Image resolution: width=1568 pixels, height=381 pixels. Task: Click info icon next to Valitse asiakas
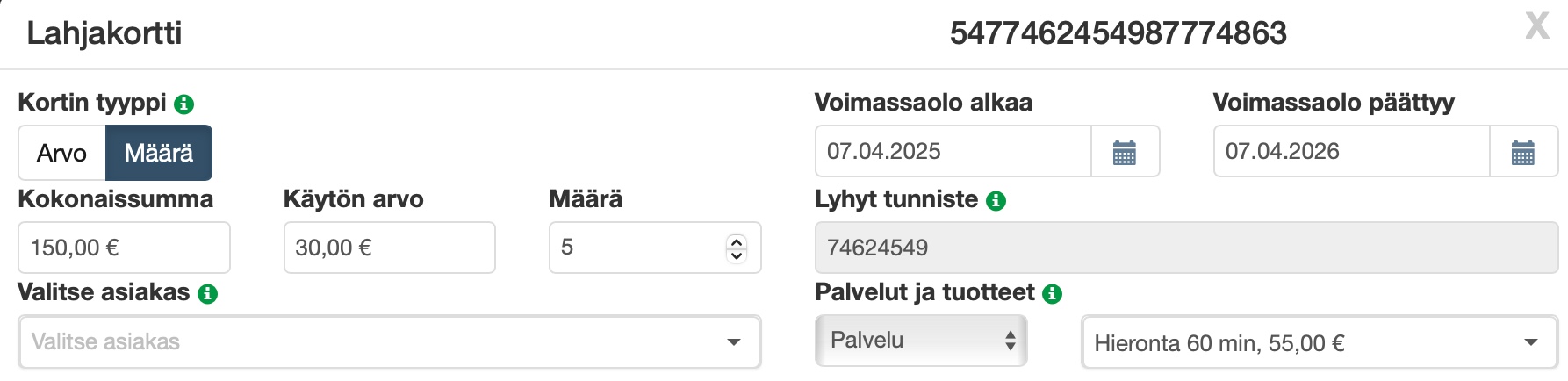tap(207, 294)
